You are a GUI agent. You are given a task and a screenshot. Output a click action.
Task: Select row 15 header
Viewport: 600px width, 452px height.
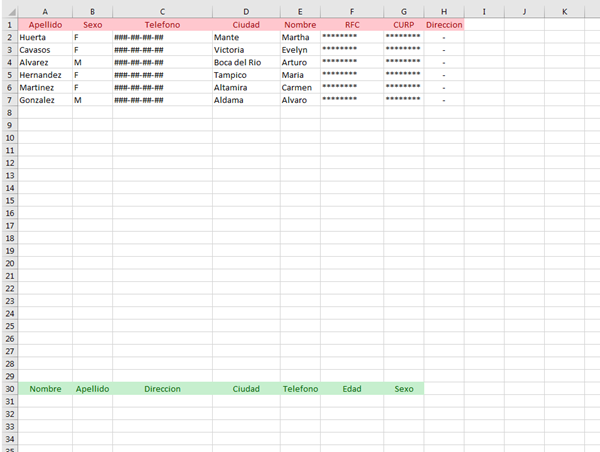tap(10, 201)
